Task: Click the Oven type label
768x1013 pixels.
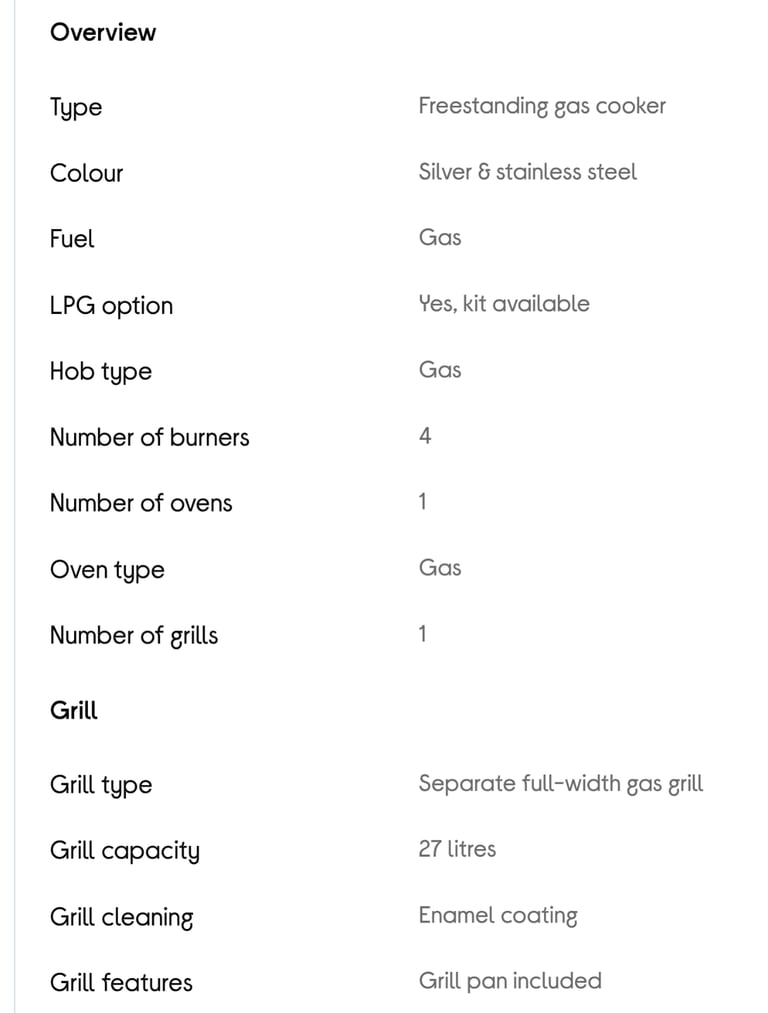Action: (107, 570)
